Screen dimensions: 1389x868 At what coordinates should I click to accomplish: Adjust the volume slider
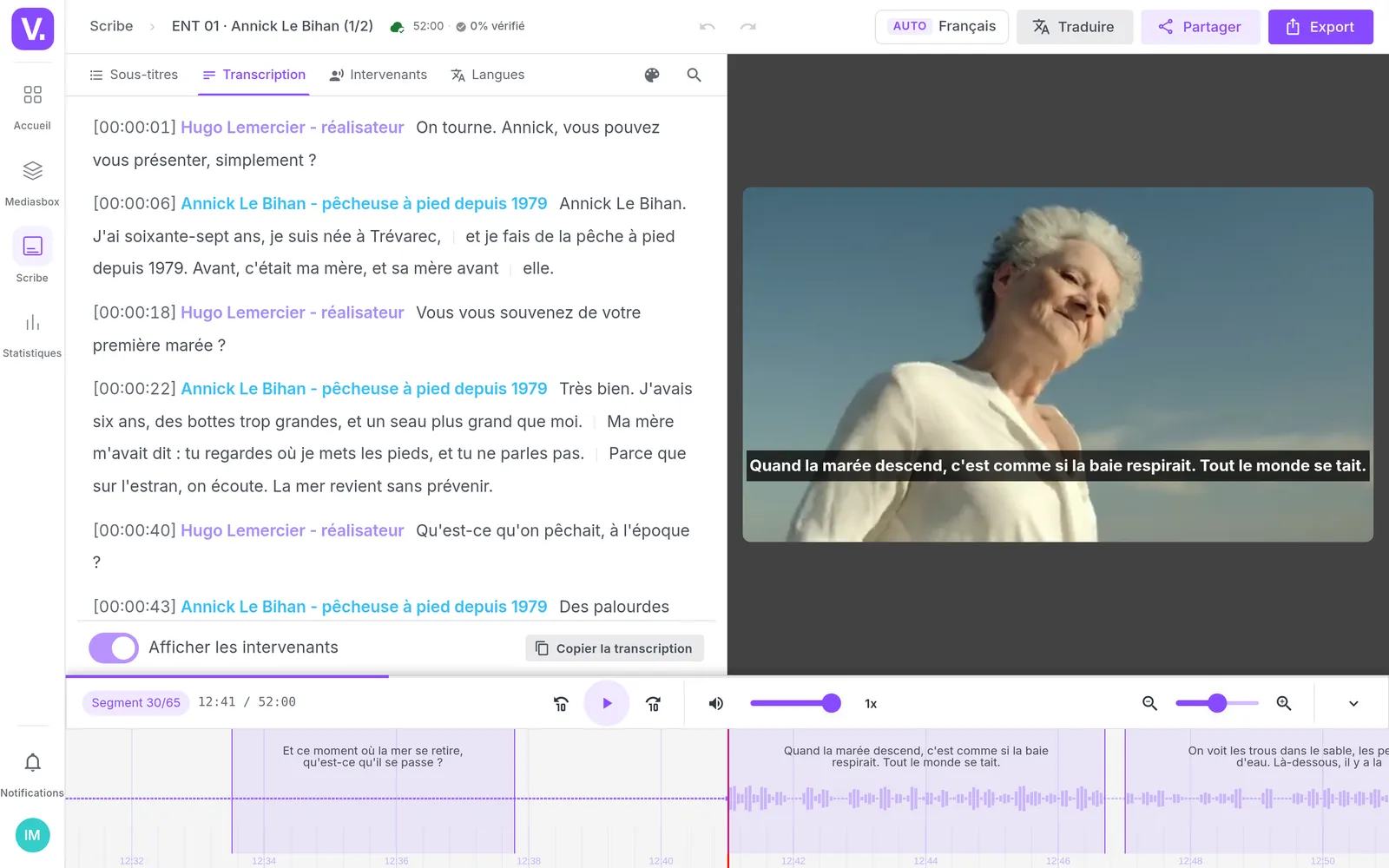point(795,703)
